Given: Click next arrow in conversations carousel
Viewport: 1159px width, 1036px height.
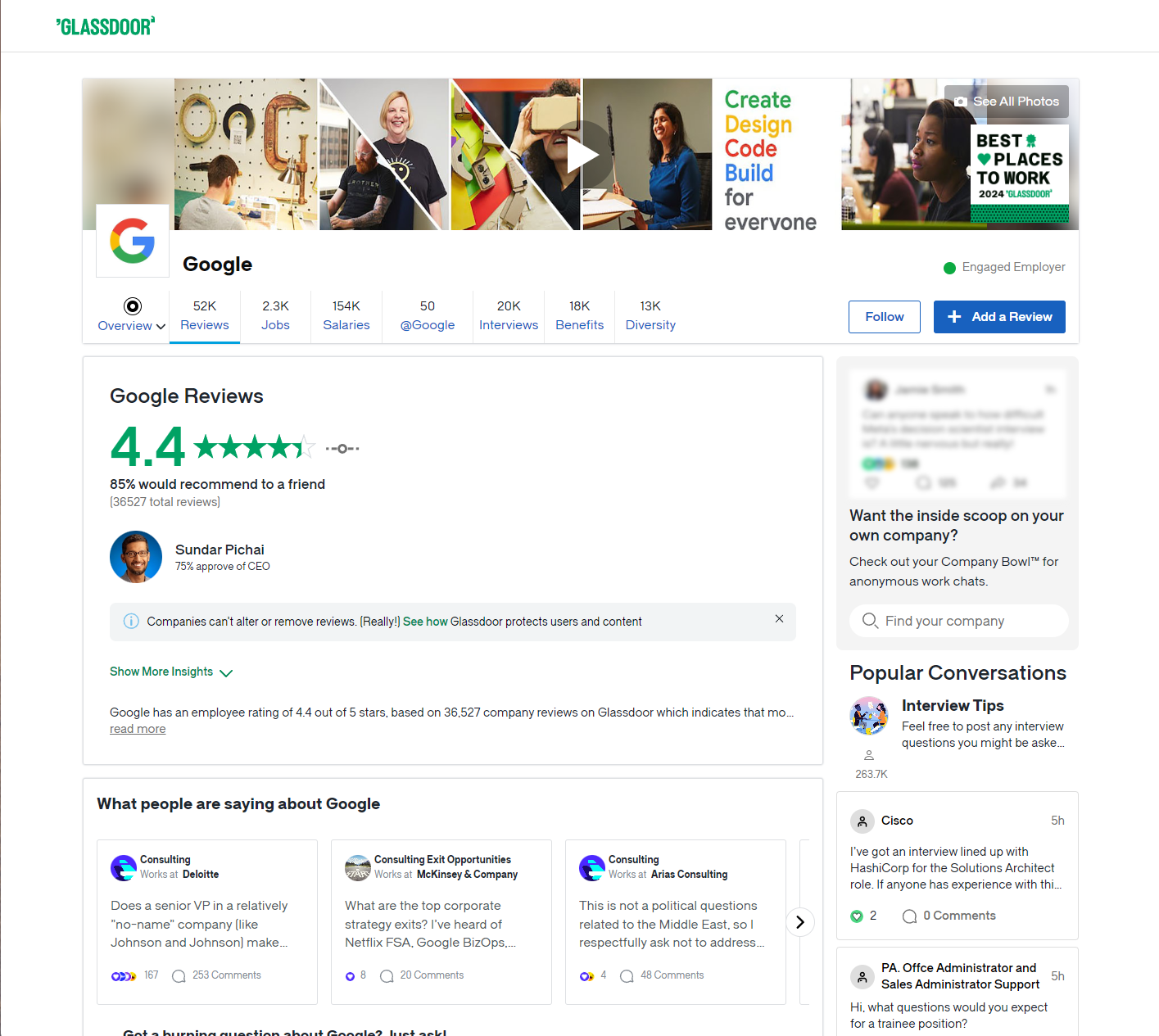Looking at the screenshot, I should click(800, 922).
